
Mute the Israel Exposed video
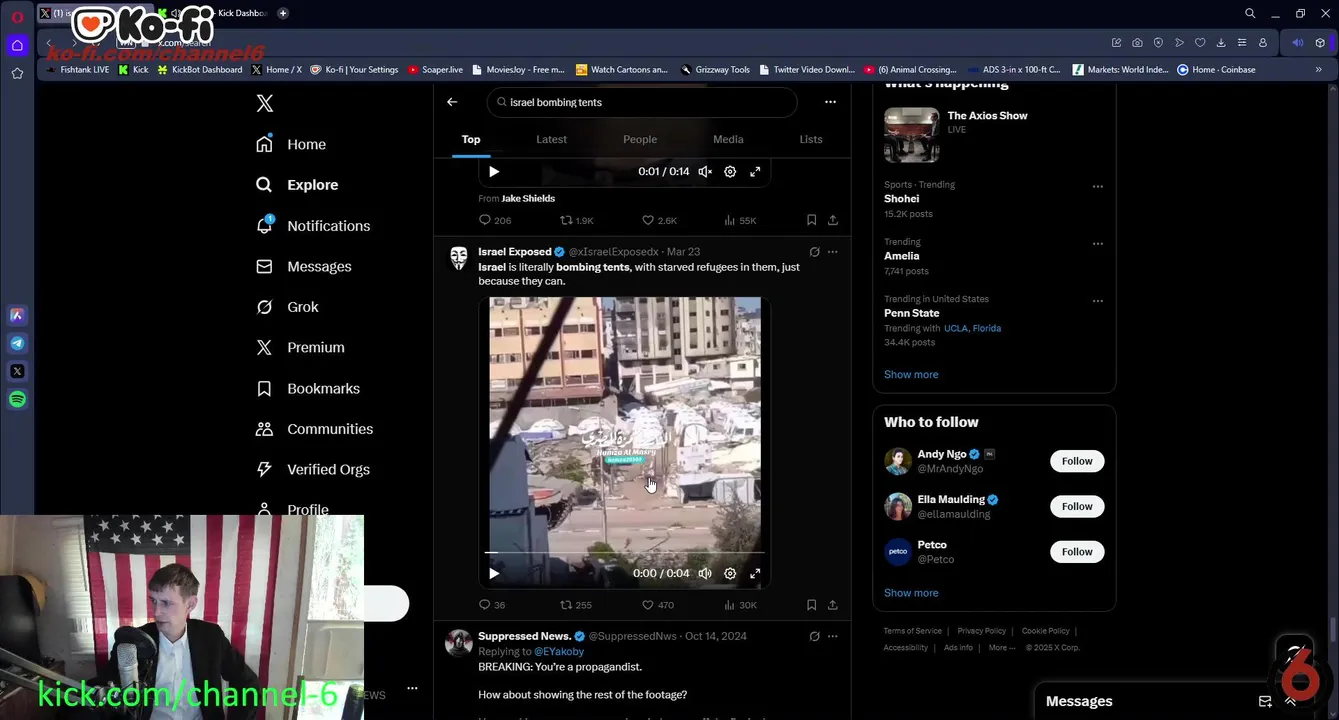pos(705,574)
